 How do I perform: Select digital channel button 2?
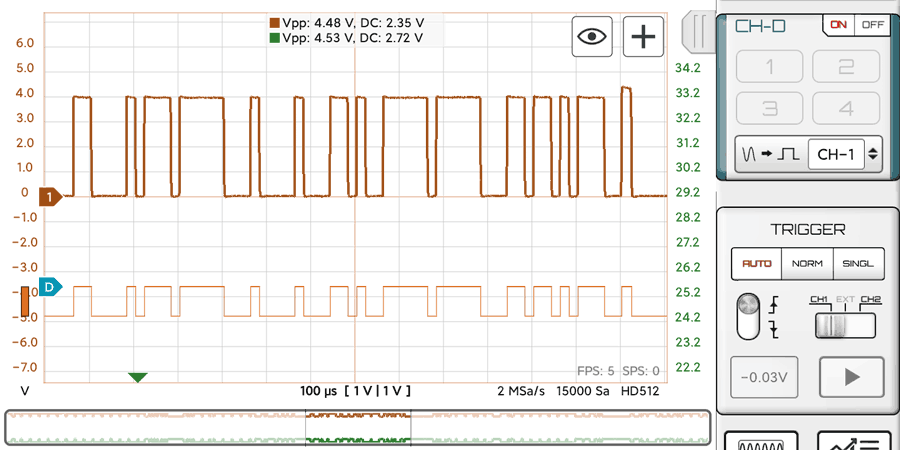[x=845, y=67]
